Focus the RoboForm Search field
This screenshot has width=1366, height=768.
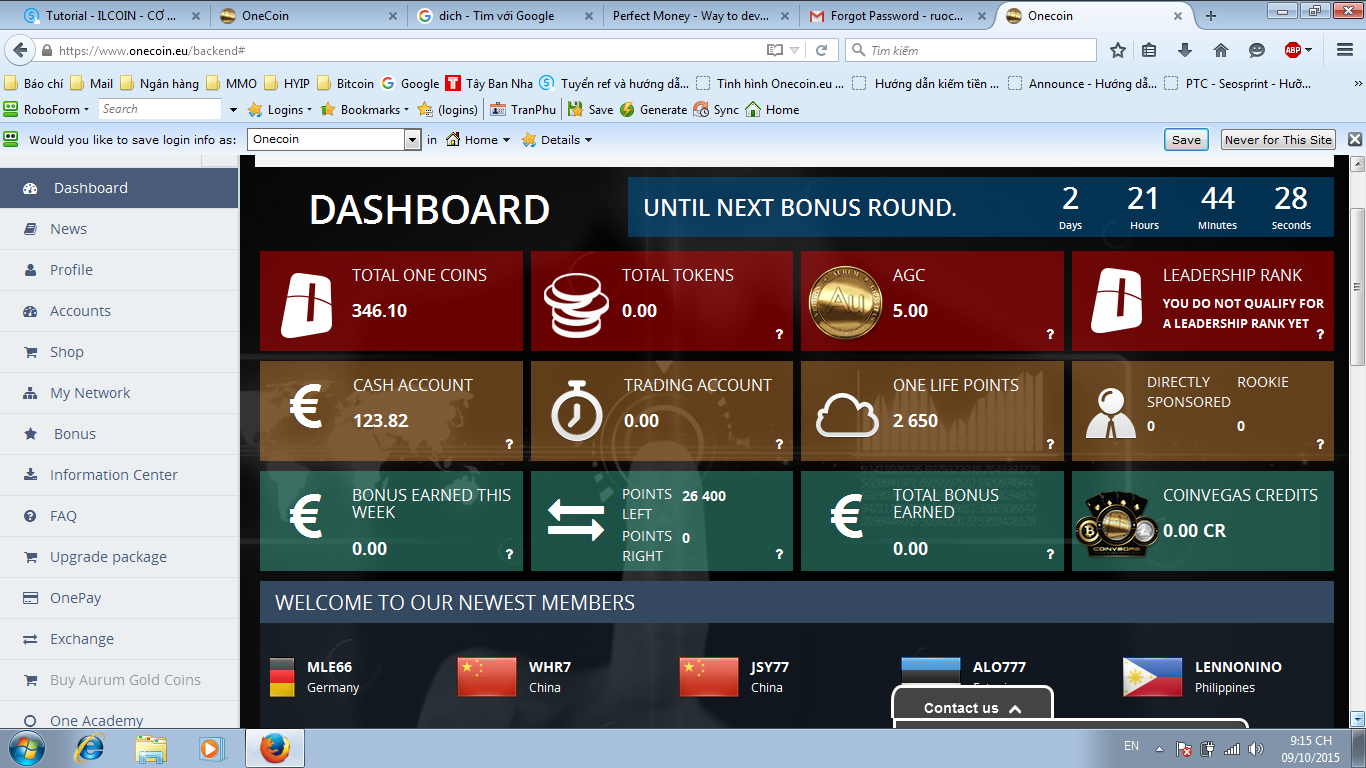pyautogui.click(x=160, y=109)
